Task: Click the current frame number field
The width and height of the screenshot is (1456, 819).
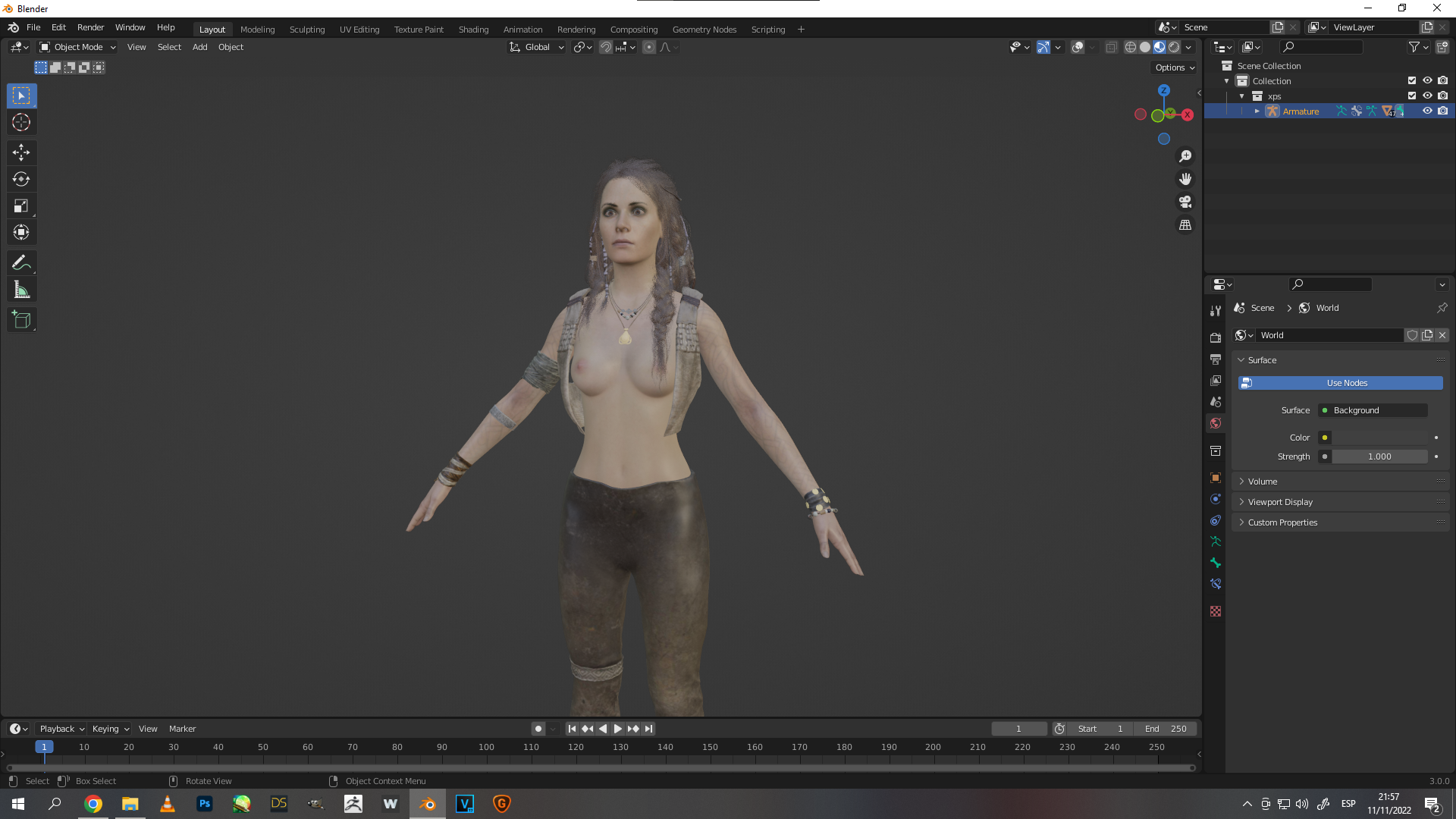Action: [x=1018, y=729]
